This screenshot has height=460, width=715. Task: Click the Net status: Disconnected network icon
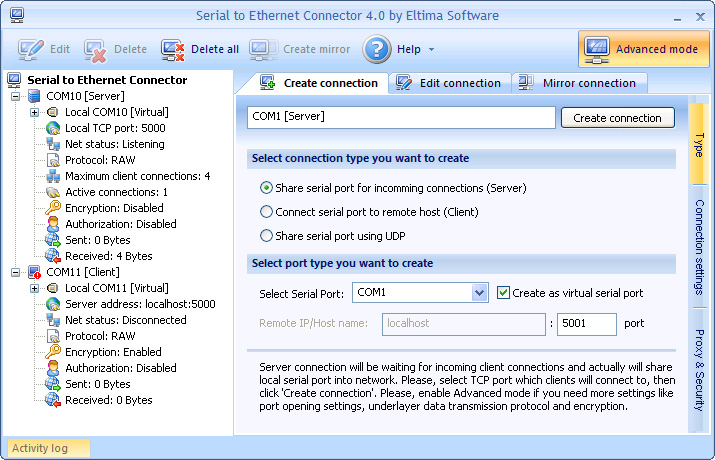tap(53, 320)
